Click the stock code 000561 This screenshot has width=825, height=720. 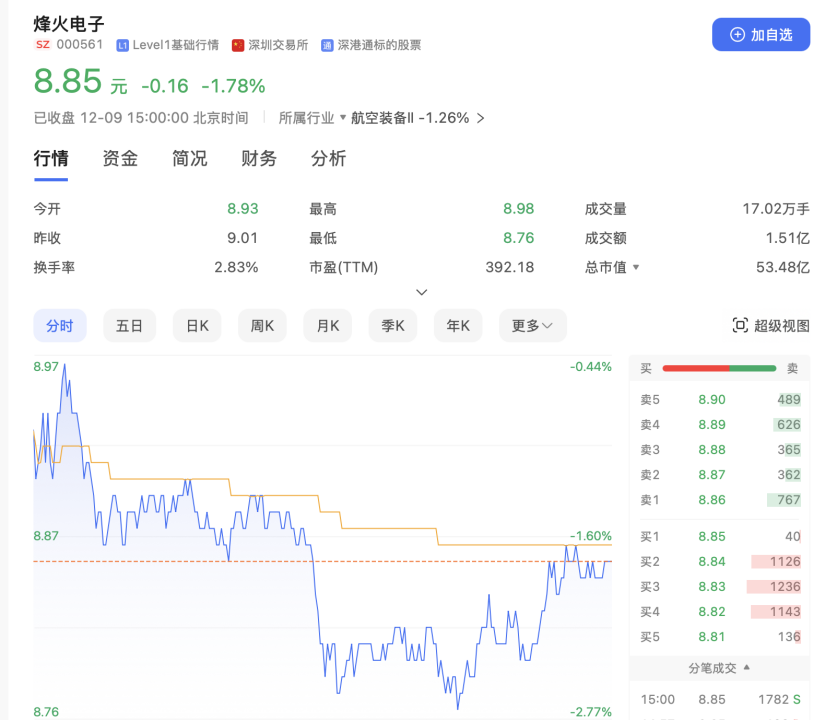pyautogui.click(x=80, y=45)
